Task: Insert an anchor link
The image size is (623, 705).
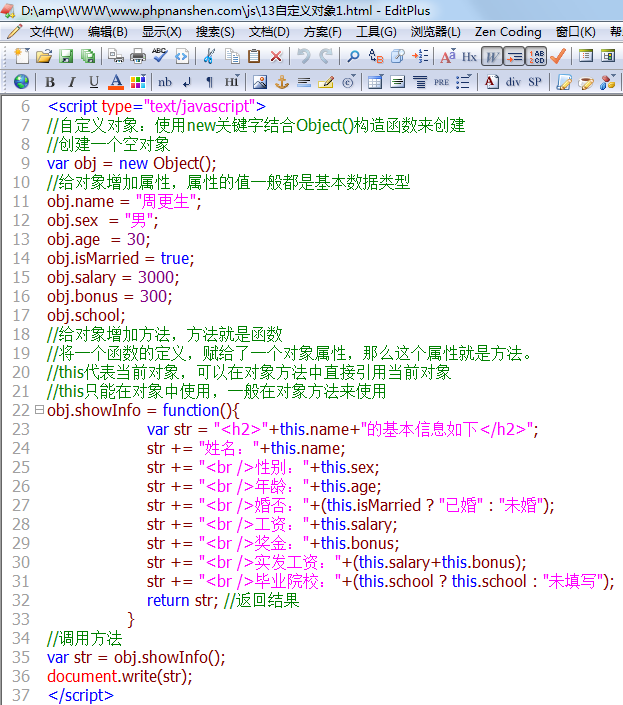Action: [282, 82]
